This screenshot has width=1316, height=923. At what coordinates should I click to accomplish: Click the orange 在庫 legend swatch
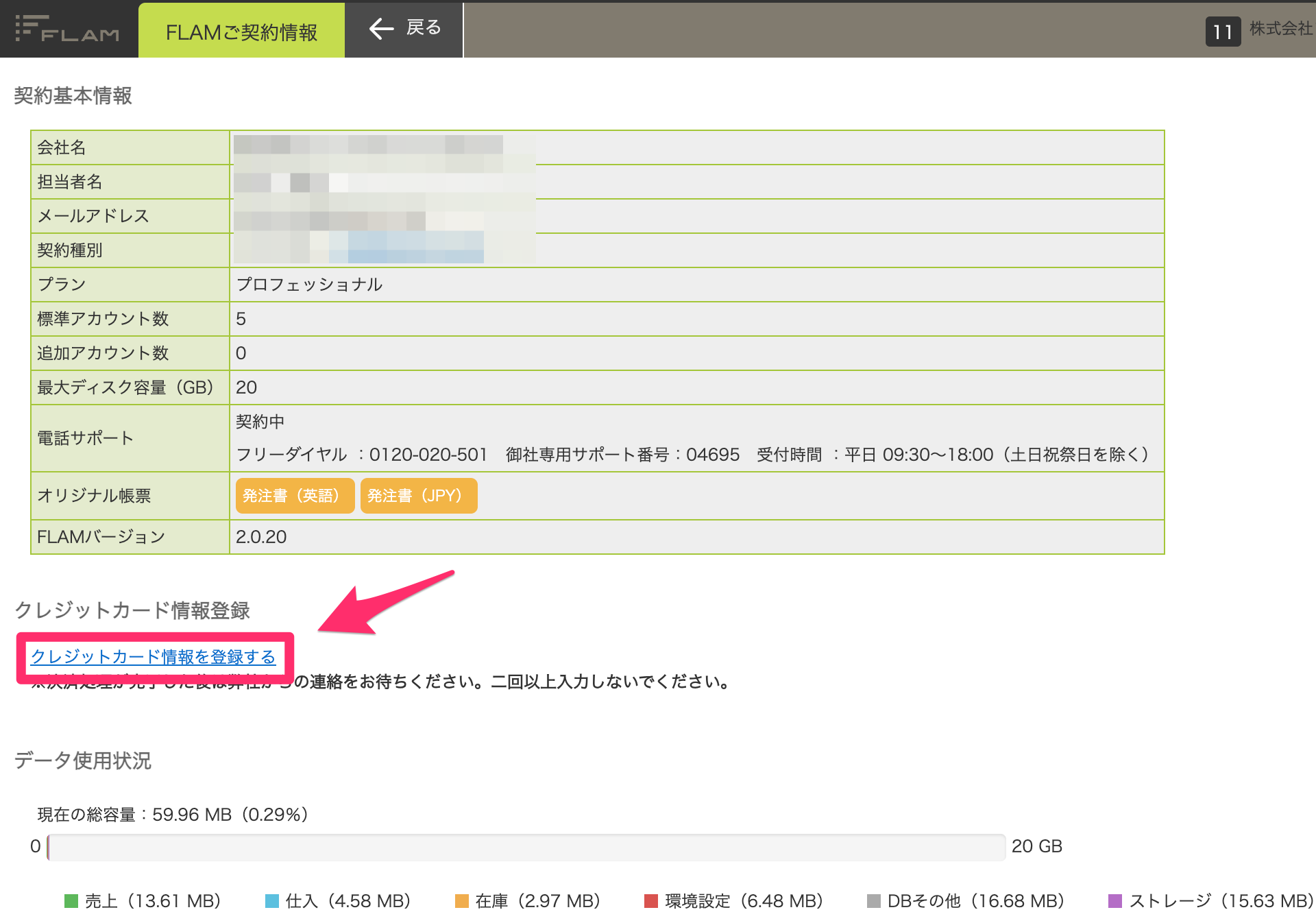click(462, 901)
